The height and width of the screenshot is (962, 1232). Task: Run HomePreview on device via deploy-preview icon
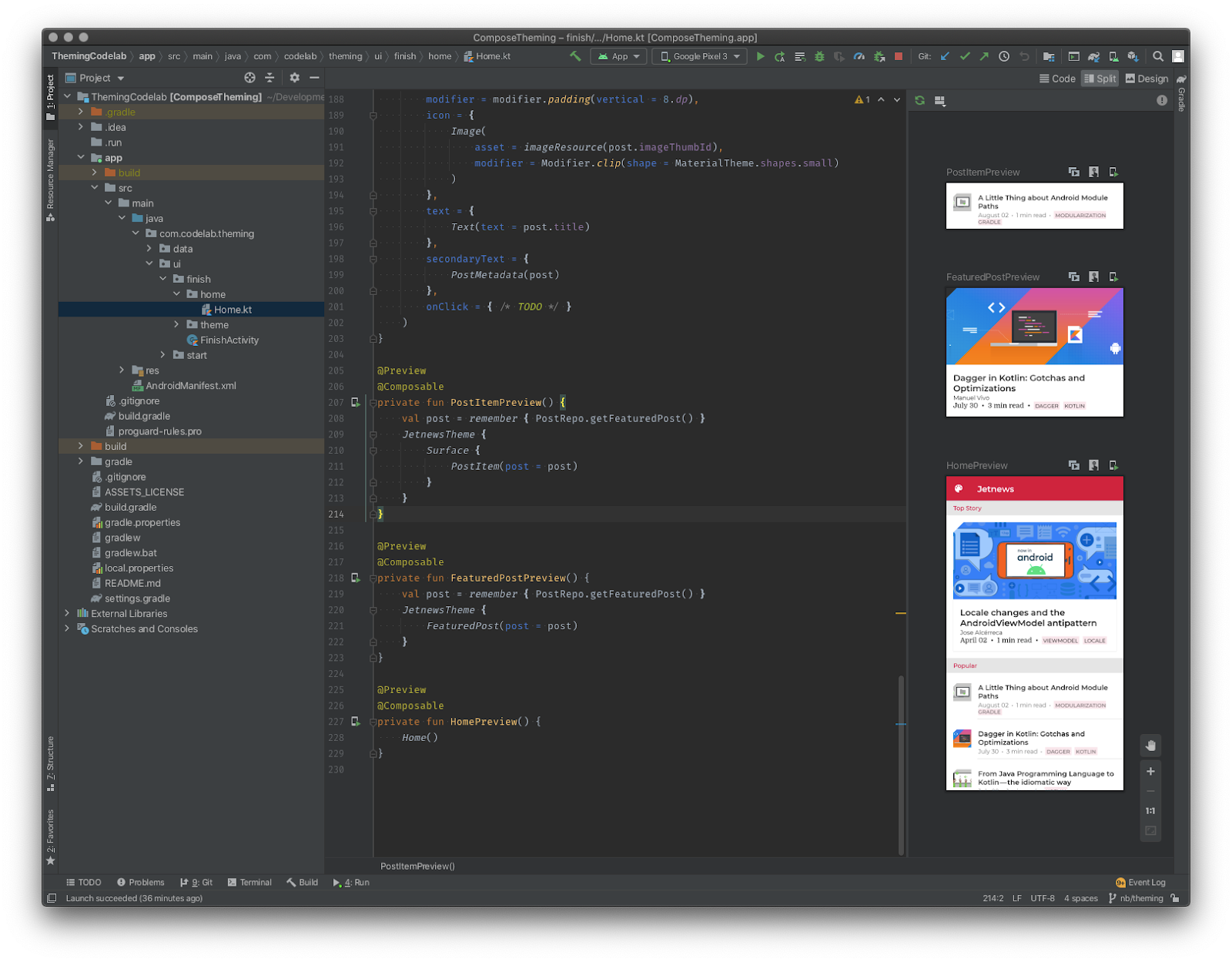point(1112,465)
